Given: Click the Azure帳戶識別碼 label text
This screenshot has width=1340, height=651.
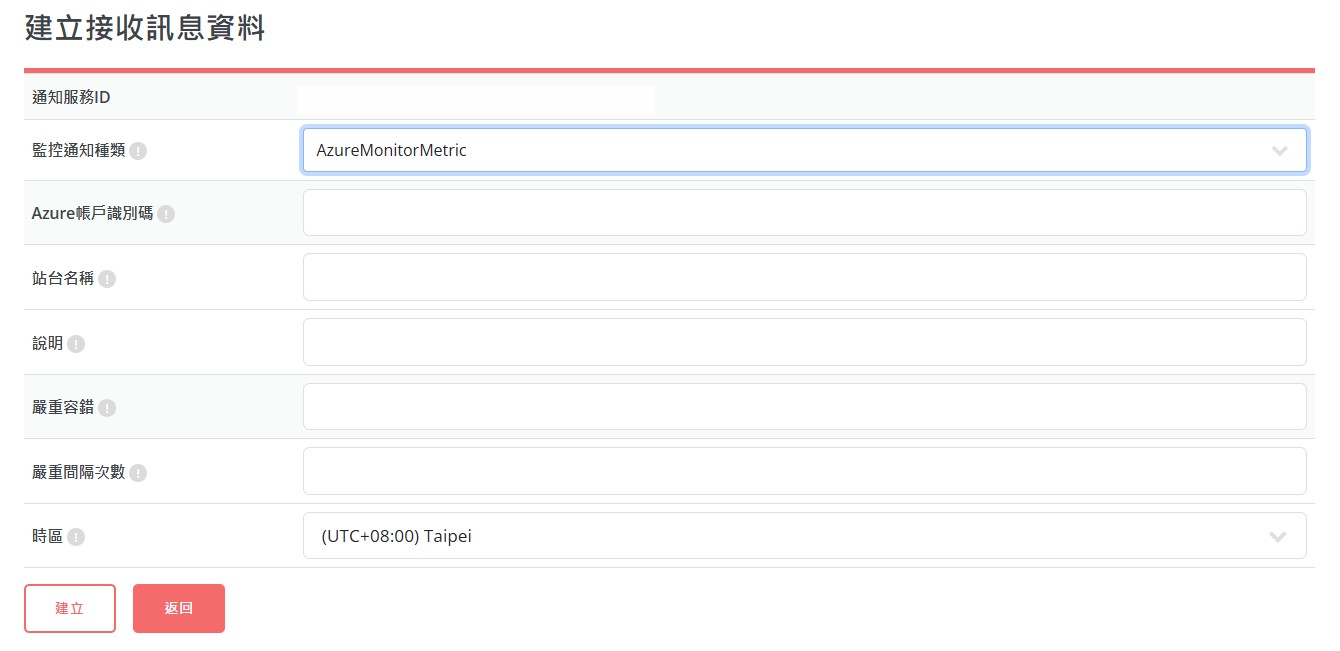Looking at the screenshot, I should pyautogui.click(x=92, y=213).
